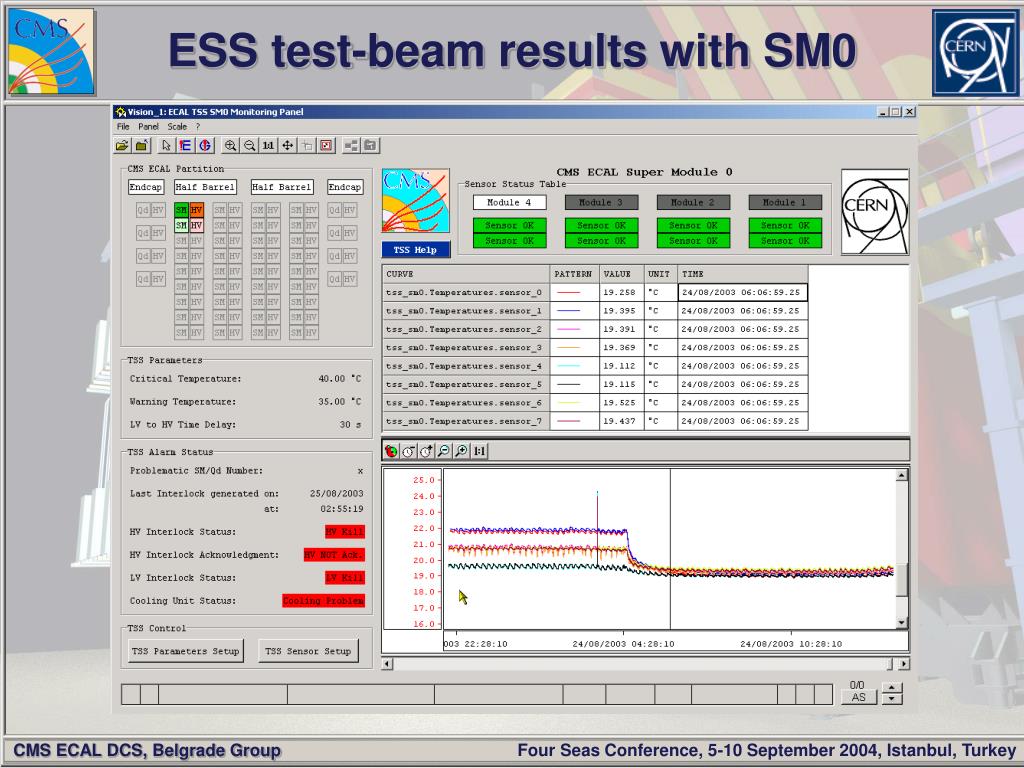This screenshot has height=768, width=1024.
Task: Click upper Sensor OK under Module 4
Action: point(509,225)
